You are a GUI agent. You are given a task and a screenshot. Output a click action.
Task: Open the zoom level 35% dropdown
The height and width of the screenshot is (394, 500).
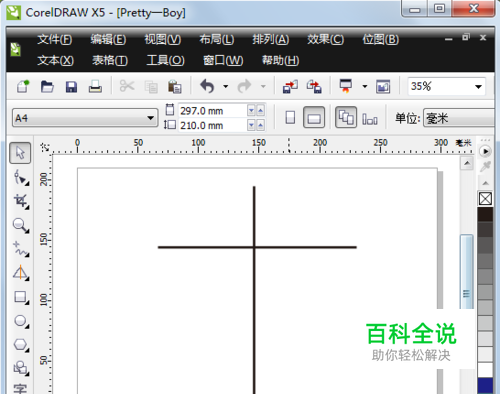[x=479, y=87]
